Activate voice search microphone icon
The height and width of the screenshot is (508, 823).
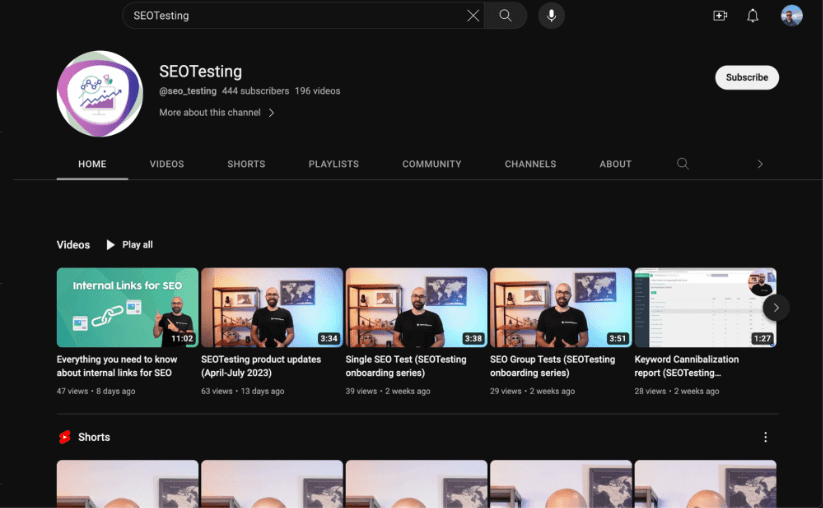[x=551, y=16]
